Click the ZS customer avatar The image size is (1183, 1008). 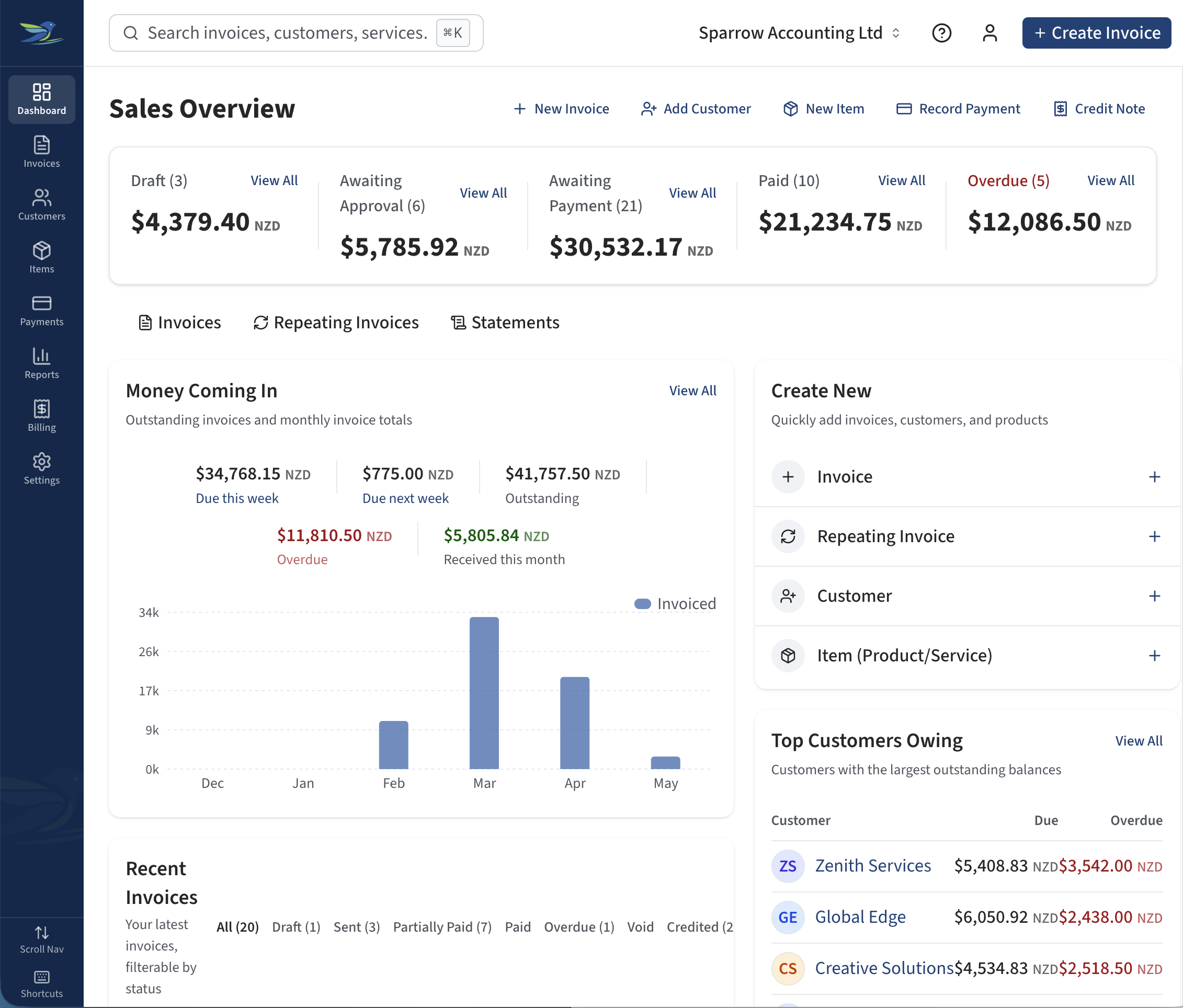coord(788,866)
